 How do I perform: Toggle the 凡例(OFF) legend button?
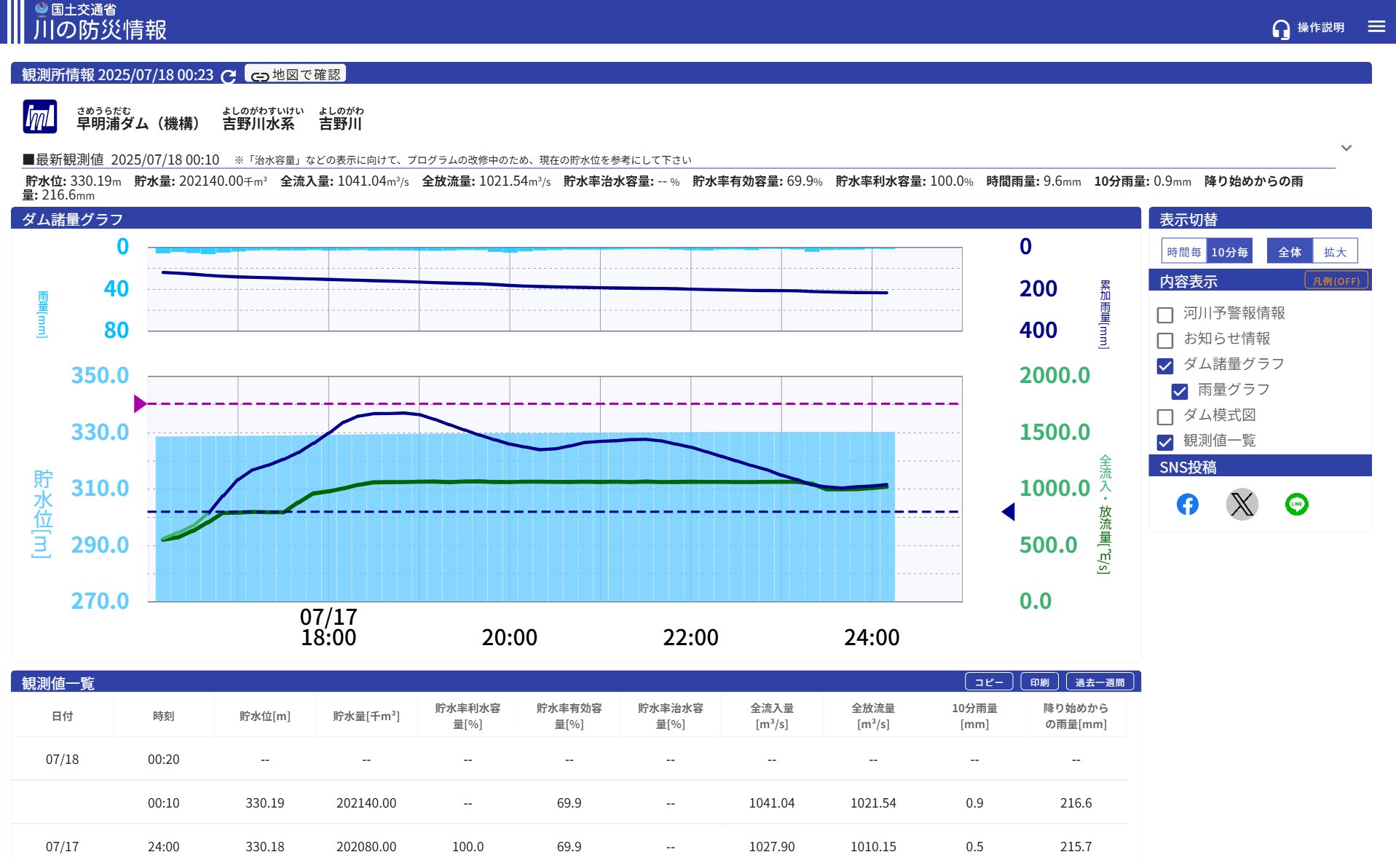[1336, 280]
